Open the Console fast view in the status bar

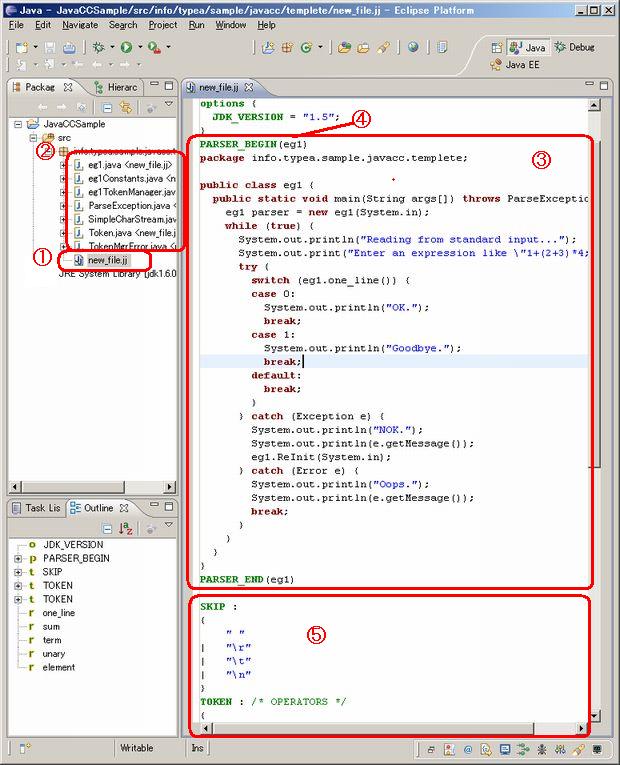[x=505, y=748]
